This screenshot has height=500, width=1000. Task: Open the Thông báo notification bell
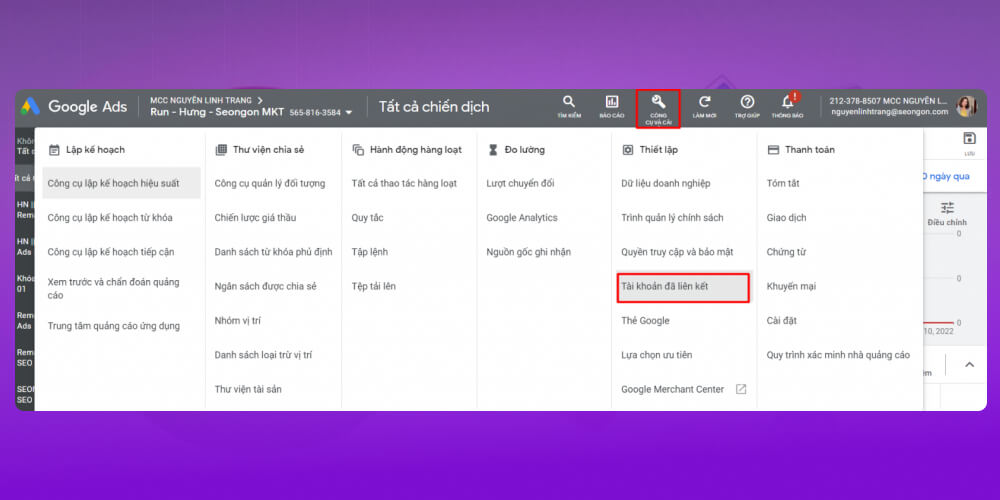click(788, 105)
